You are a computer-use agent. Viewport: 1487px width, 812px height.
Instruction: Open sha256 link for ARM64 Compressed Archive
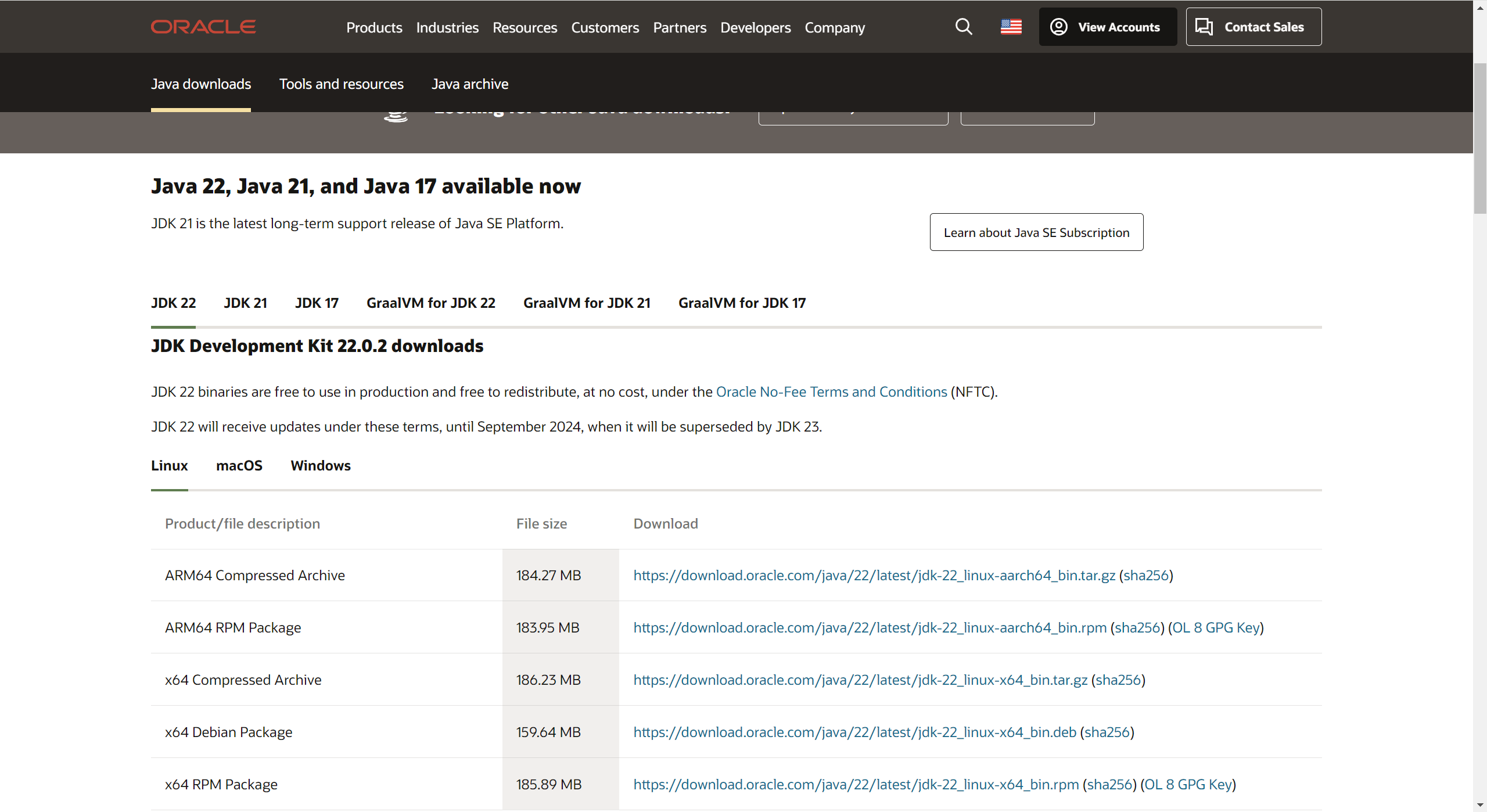tap(1145, 576)
